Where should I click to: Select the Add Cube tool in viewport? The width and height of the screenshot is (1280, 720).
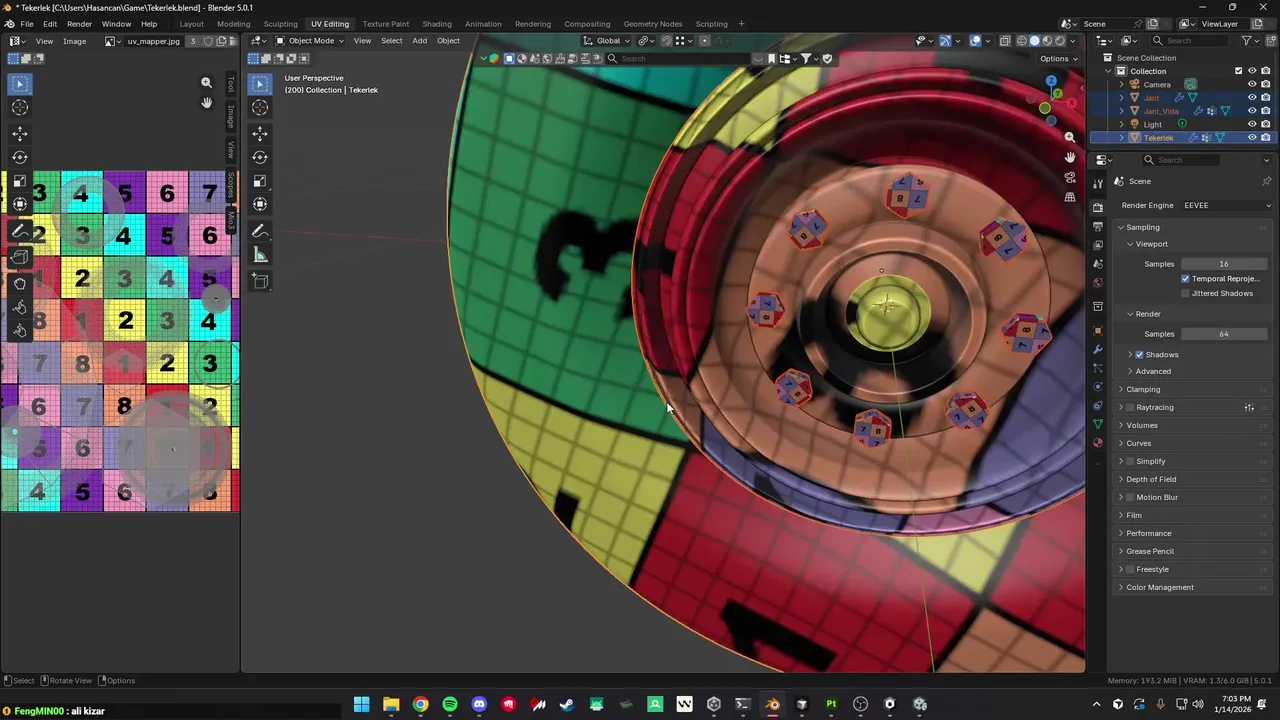[260, 282]
